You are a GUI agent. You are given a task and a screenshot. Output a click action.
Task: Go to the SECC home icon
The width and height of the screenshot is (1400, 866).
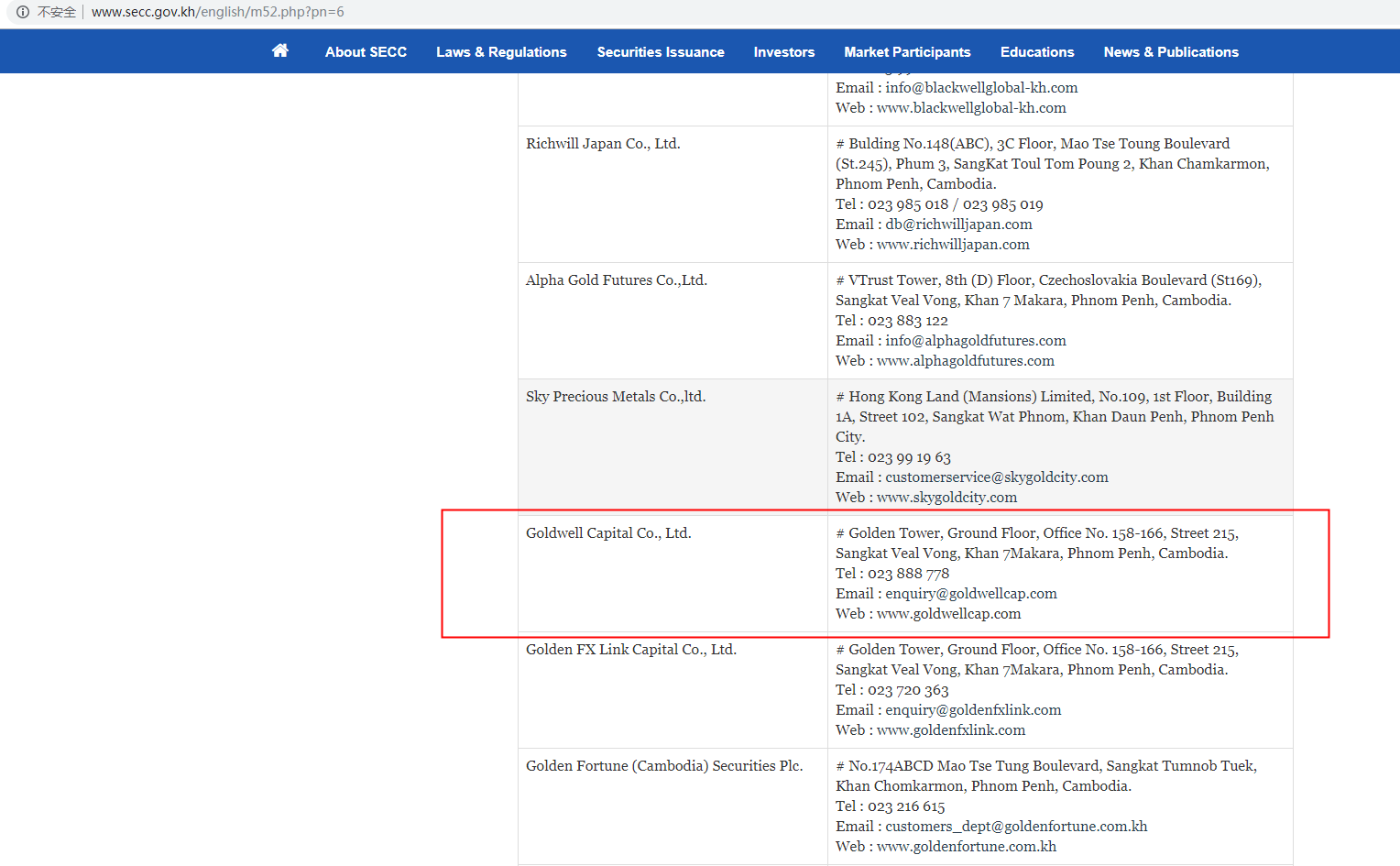pos(280,50)
